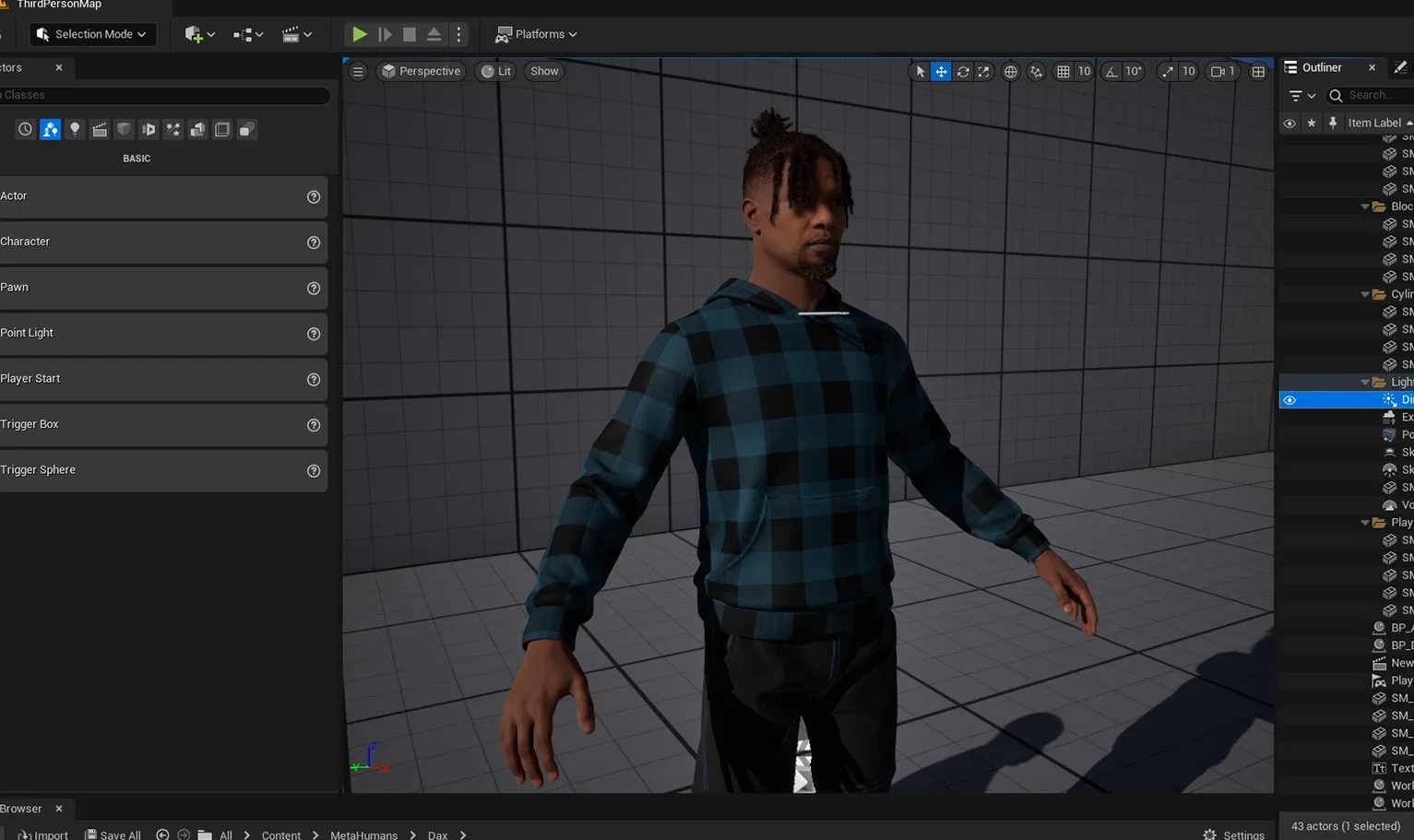Open the Cinematic actors category
This screenshot has height=840, width=1414.
100,129
